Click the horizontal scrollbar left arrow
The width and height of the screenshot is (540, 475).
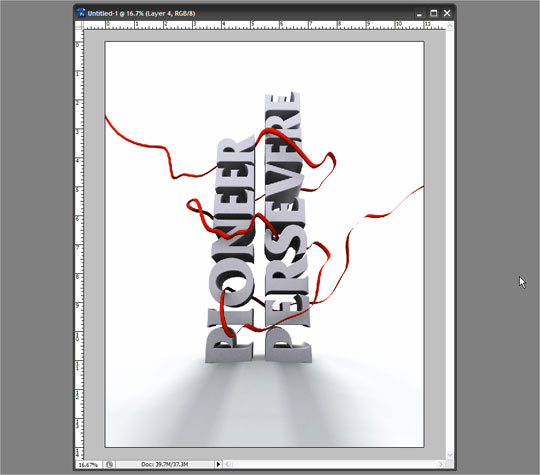click(228, 464)
